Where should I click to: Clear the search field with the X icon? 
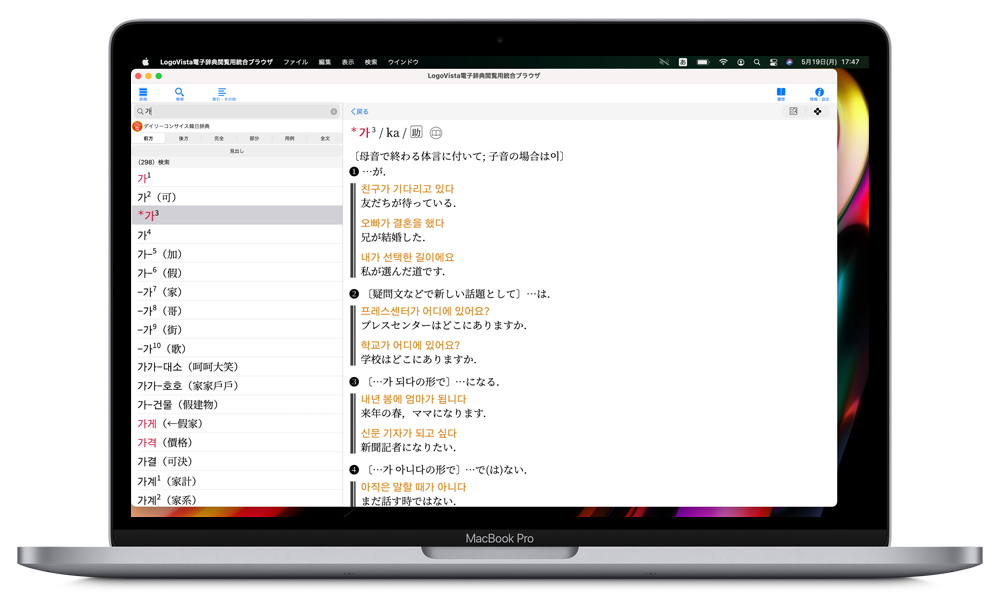pos(334,112)
